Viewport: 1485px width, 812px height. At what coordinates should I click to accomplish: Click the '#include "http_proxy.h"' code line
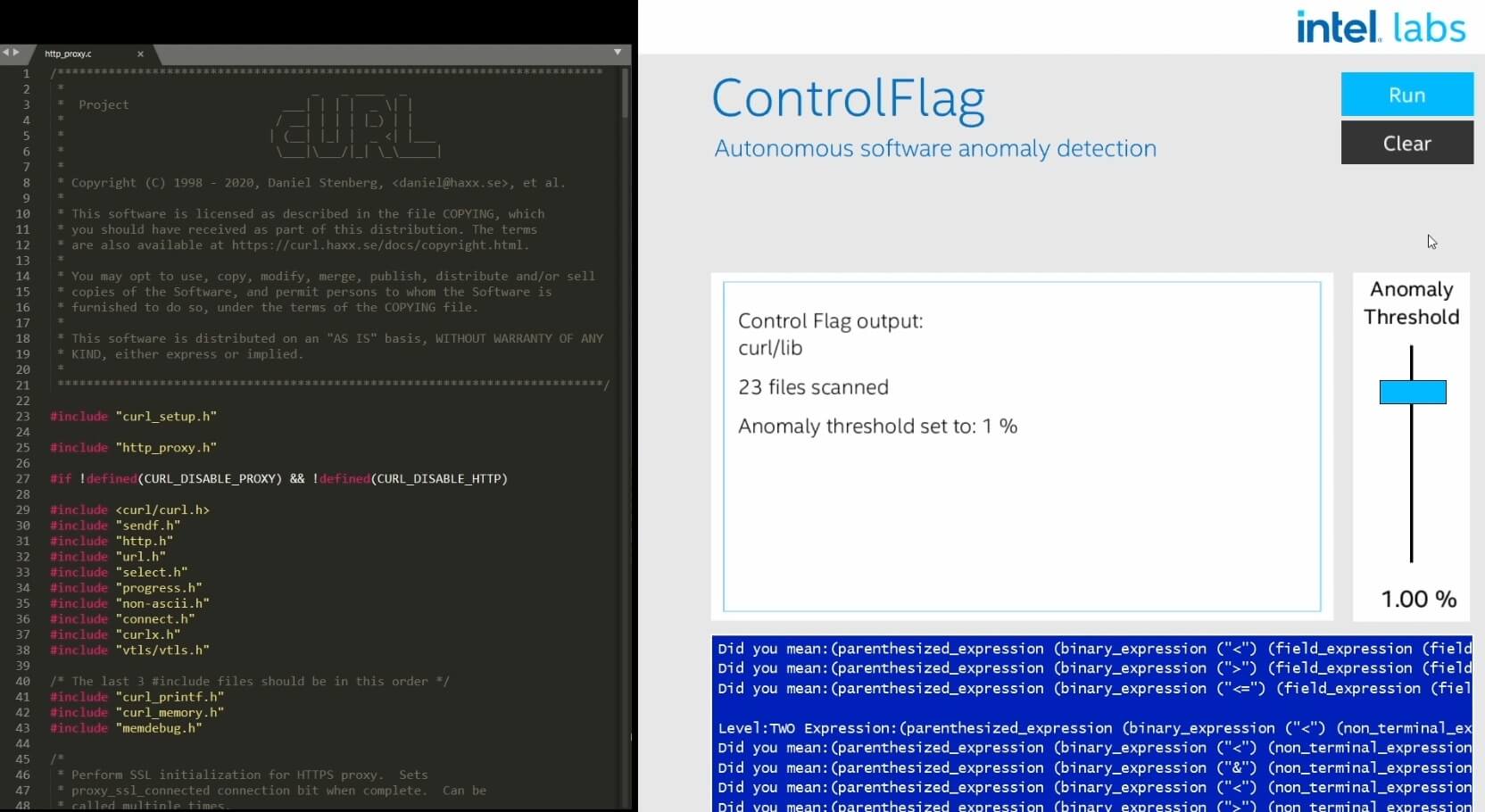(134, 448)
